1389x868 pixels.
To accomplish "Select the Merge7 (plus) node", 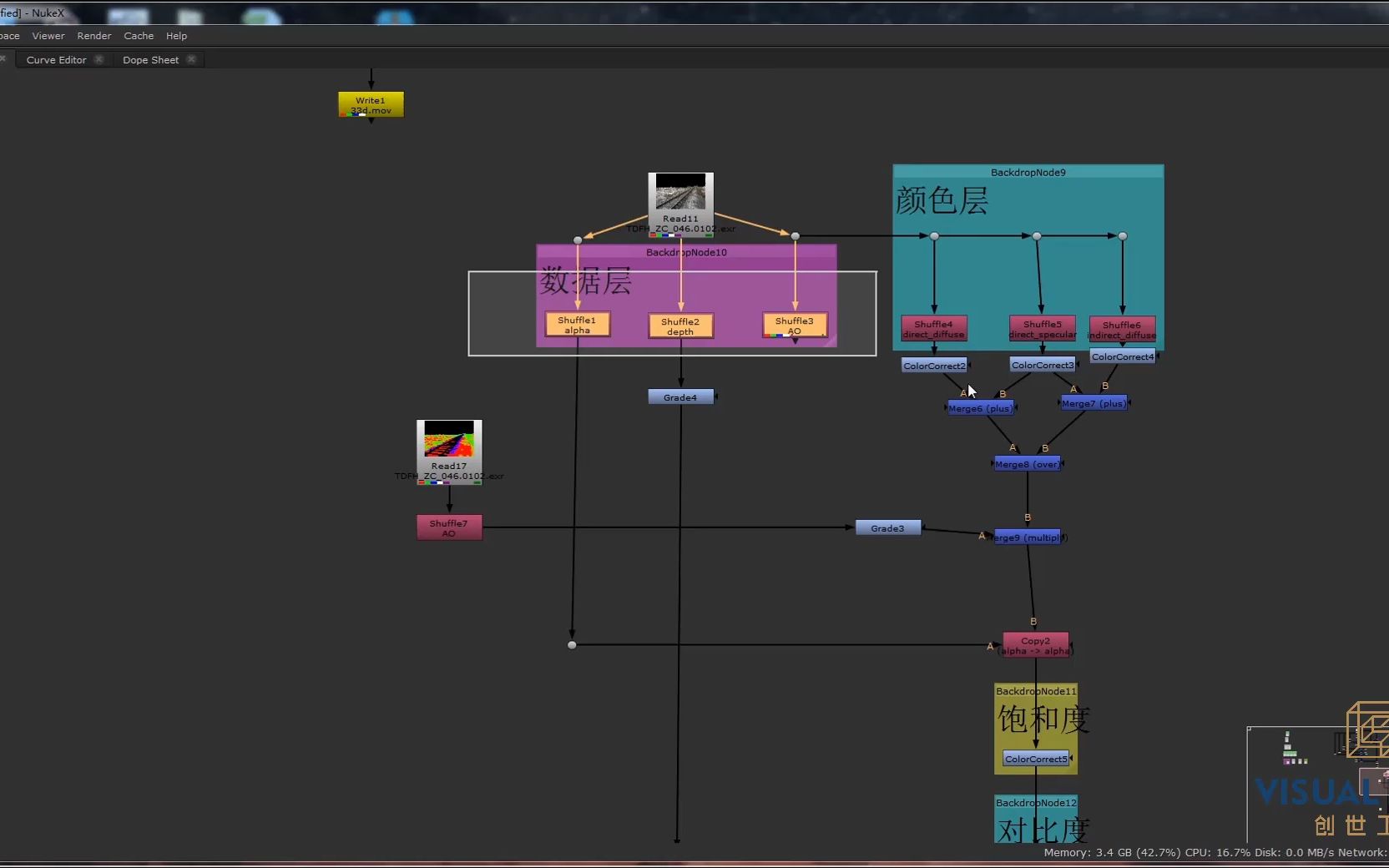I will point(1094,403).
